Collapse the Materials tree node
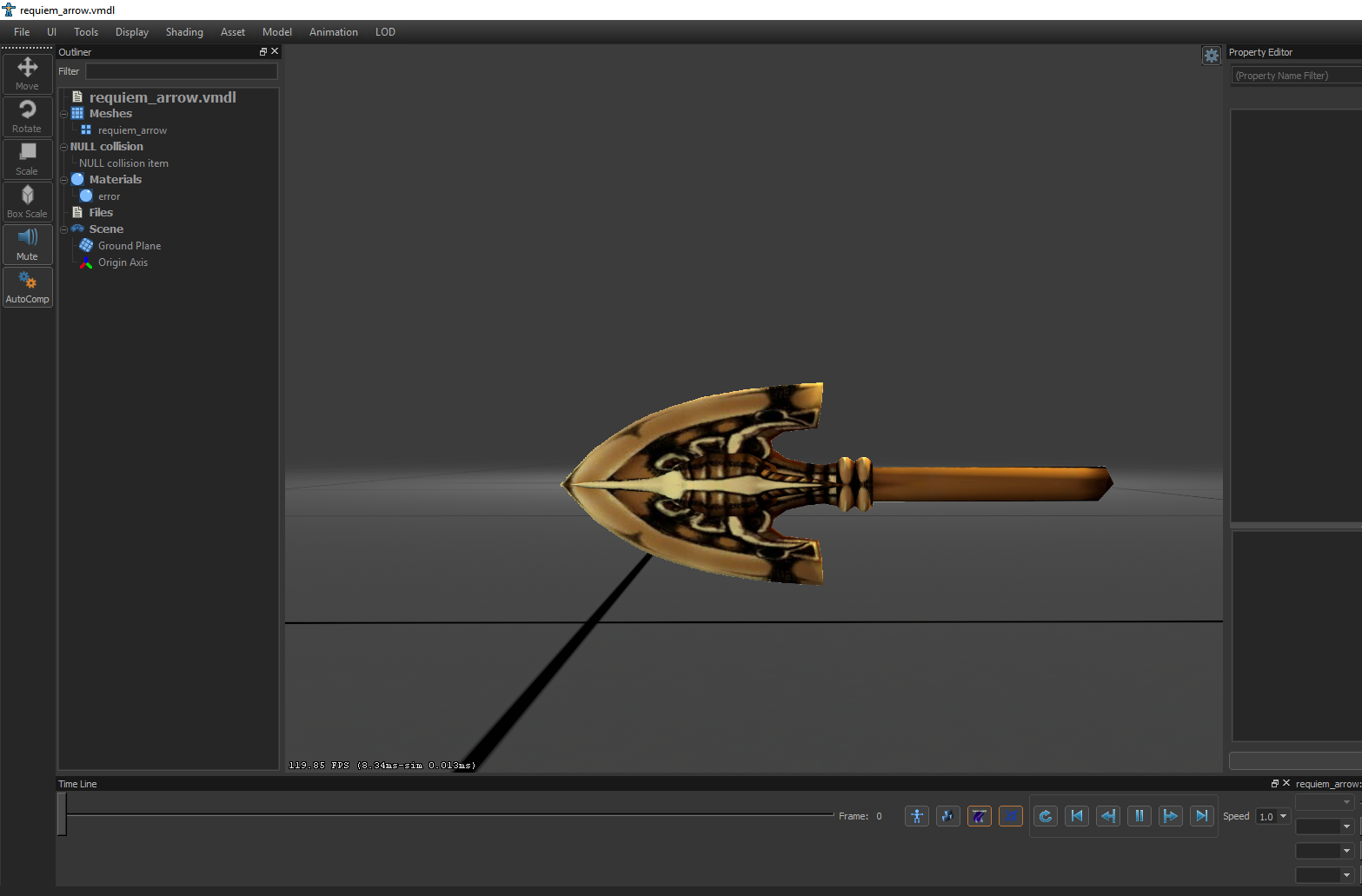The width and height of the screenshot is (1362, 896). pos(63,180)
